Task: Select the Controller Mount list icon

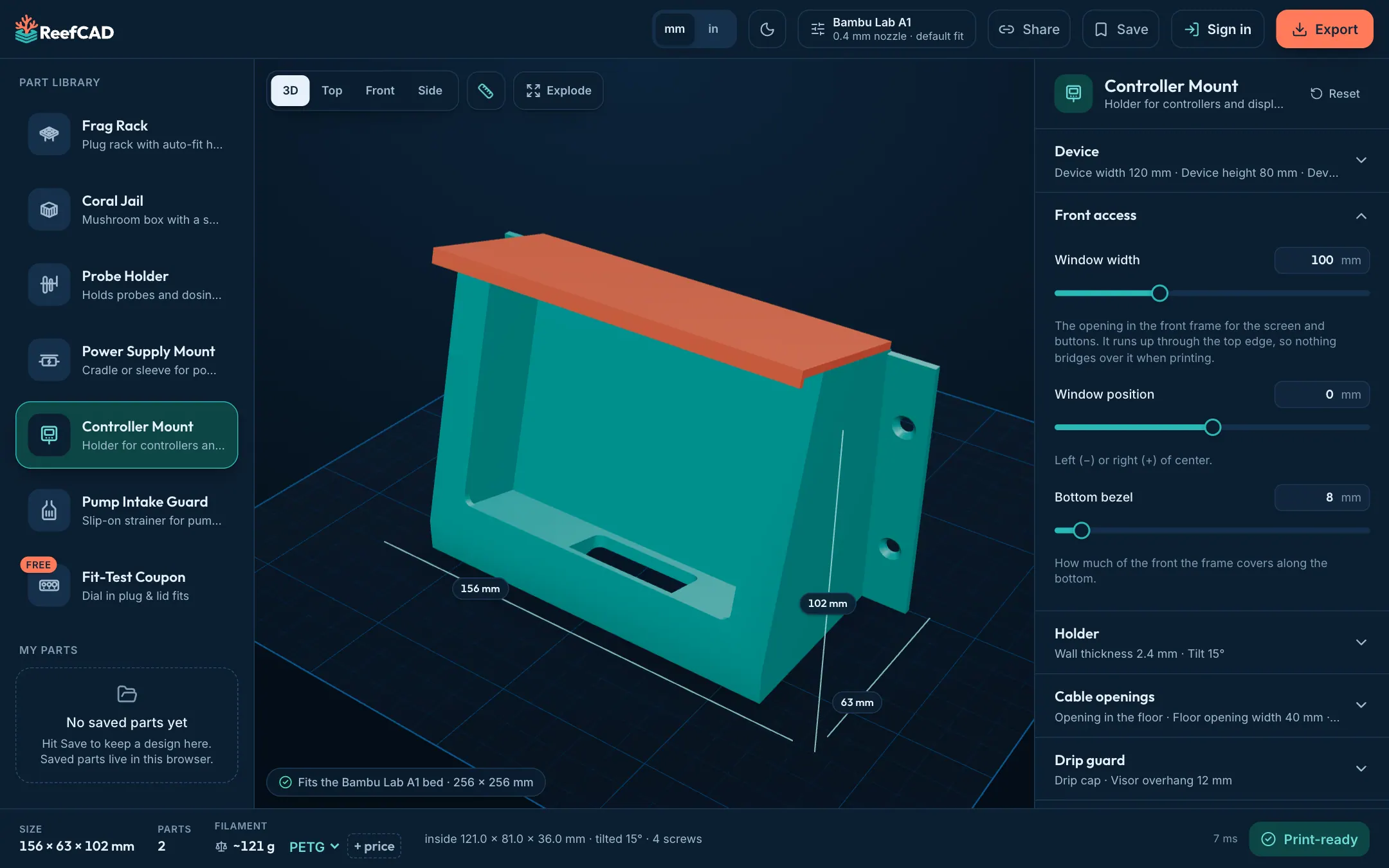Action: point(49,435)
